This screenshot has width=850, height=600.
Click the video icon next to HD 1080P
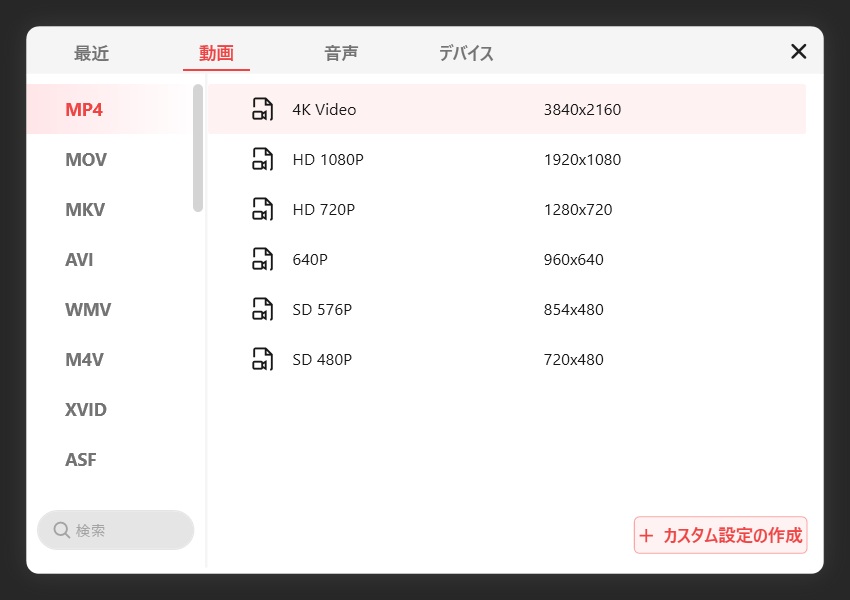[262, 159]
